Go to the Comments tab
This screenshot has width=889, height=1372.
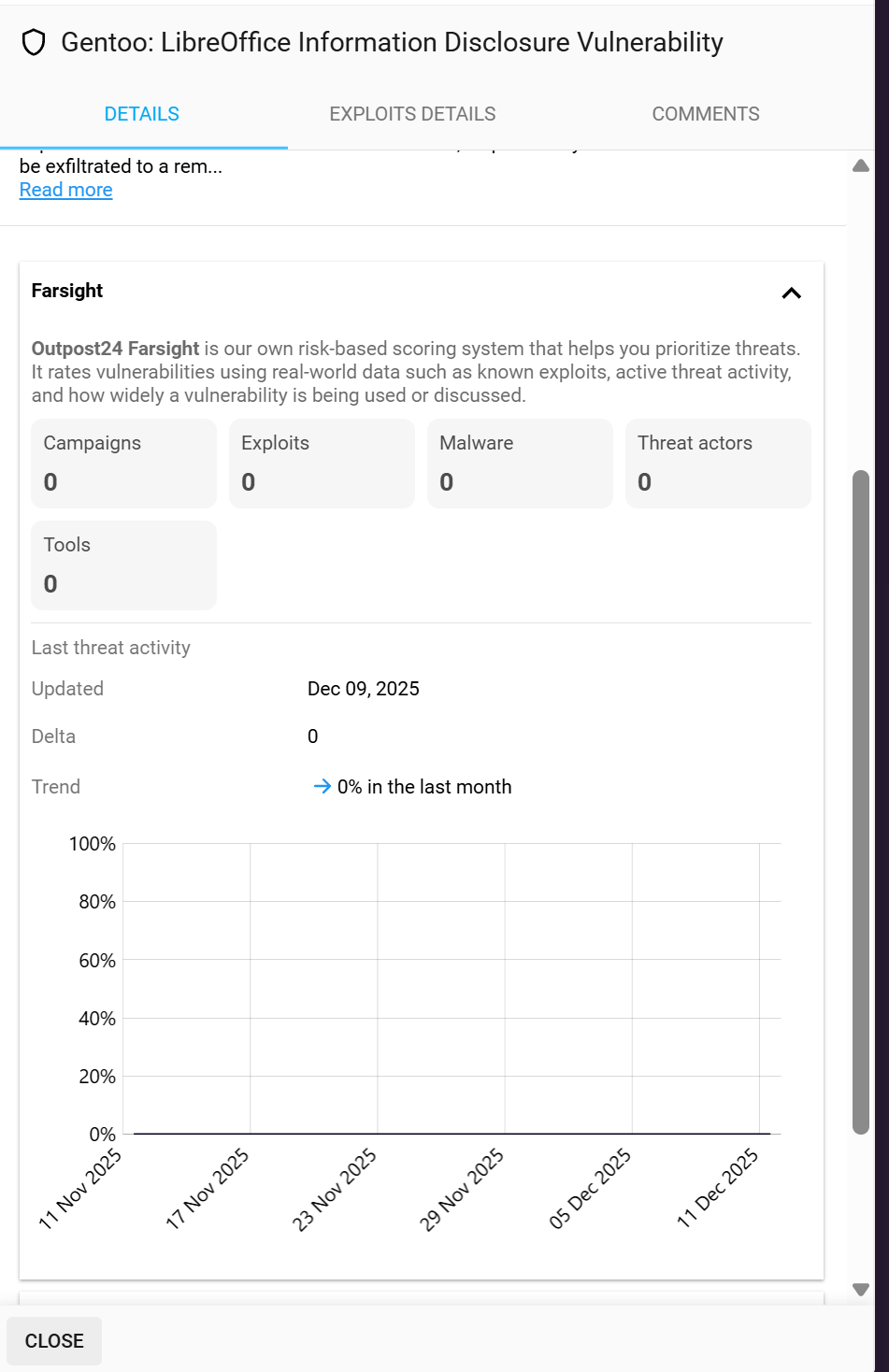coord(706,114)
